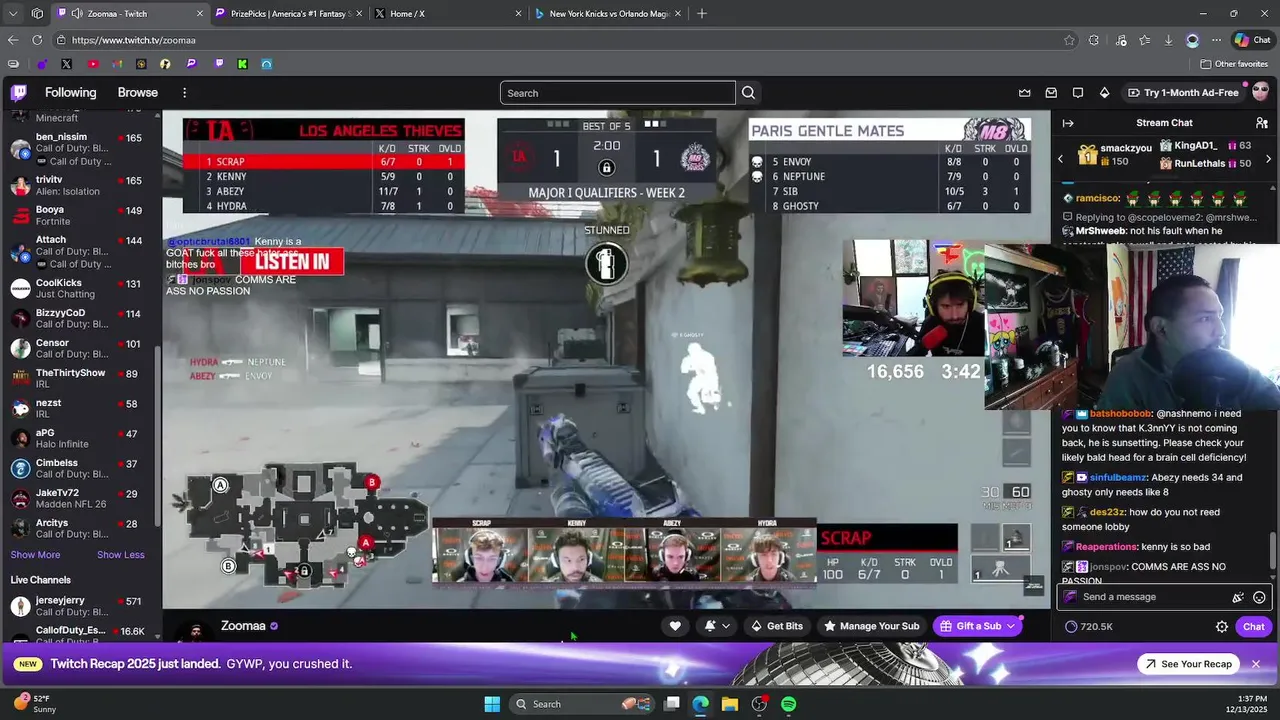Open the three-dot more menu beside Browse
1280x720 pixels.
pyautogui.click(x=184, y=93)
